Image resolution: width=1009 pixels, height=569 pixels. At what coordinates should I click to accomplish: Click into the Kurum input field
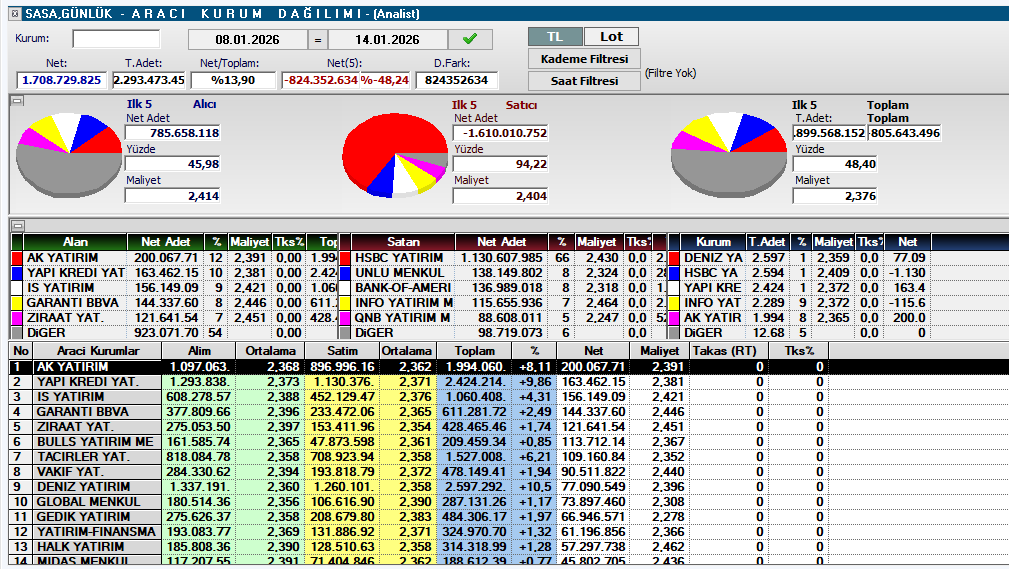[x=115, y=40]
